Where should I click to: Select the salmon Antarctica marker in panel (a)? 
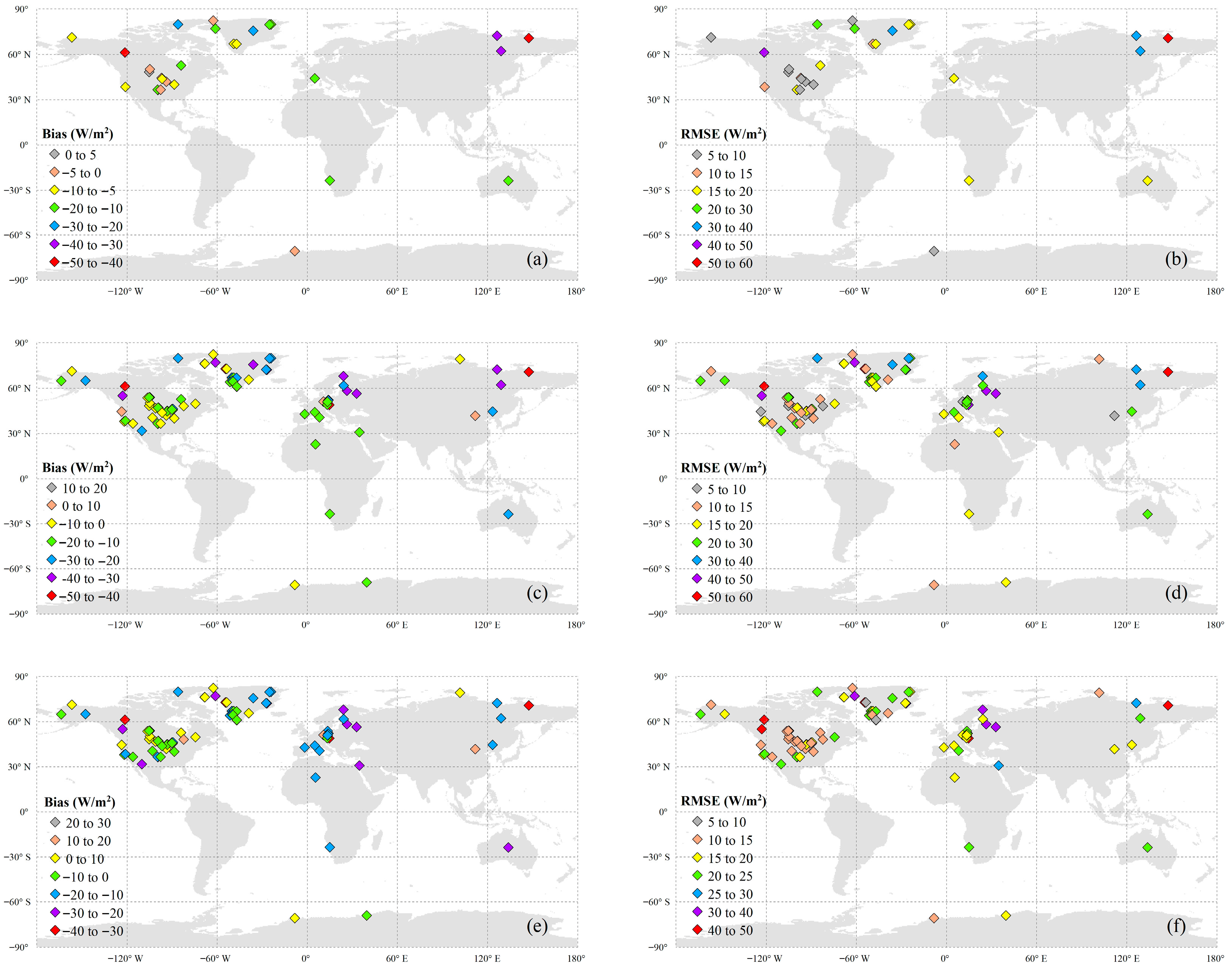295,251
